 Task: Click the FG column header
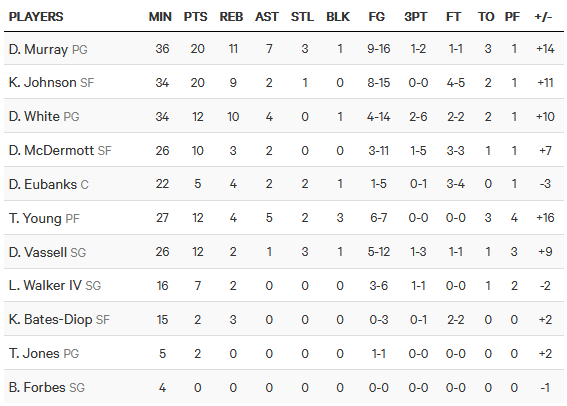377,17
